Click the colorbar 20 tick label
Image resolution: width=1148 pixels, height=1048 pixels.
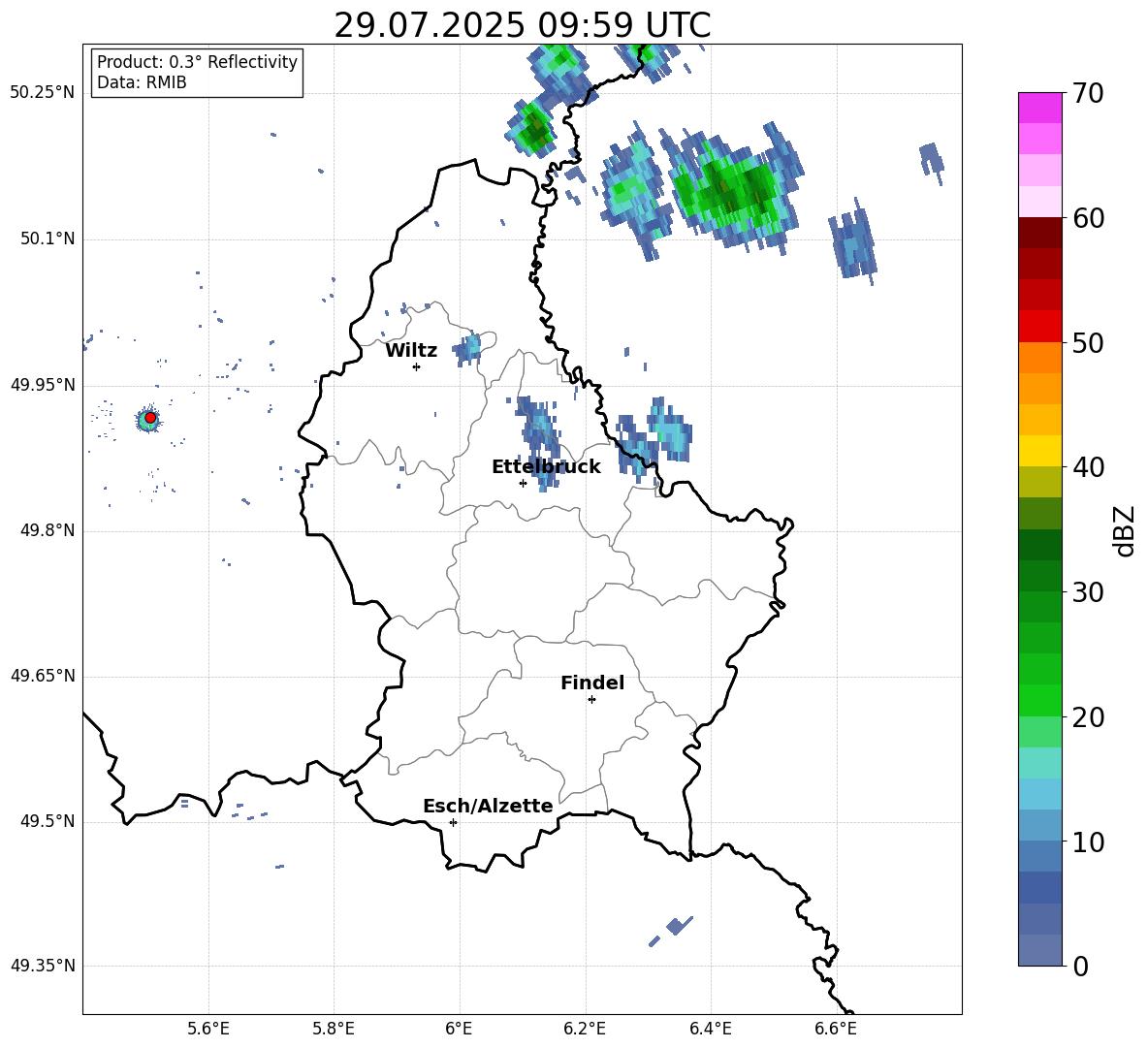1088,716
